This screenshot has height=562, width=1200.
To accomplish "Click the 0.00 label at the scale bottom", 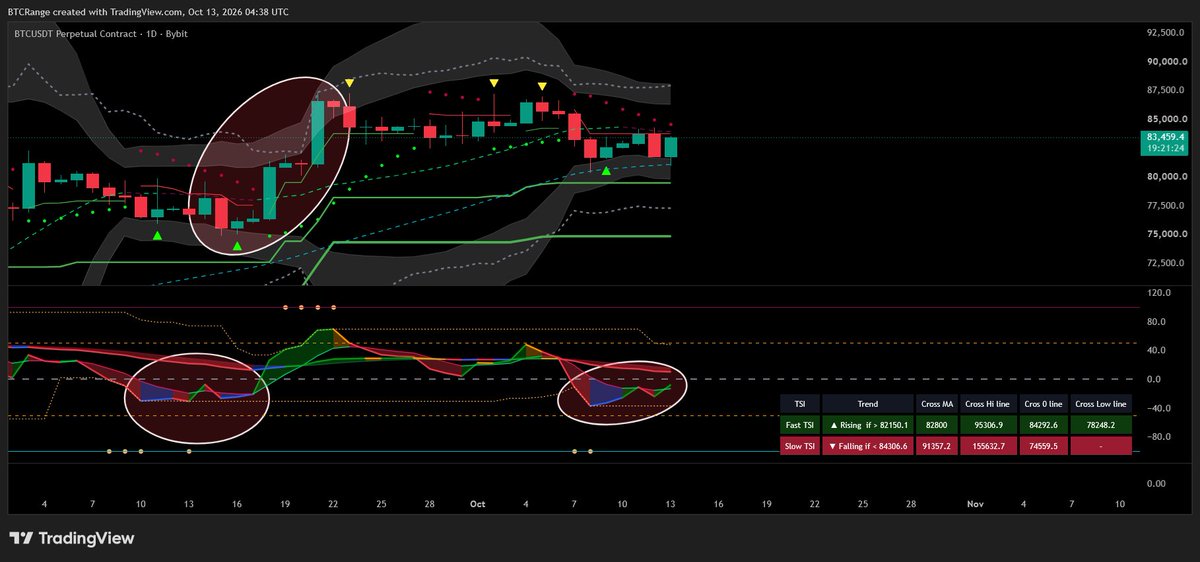I will click(x=1156, y=484).
